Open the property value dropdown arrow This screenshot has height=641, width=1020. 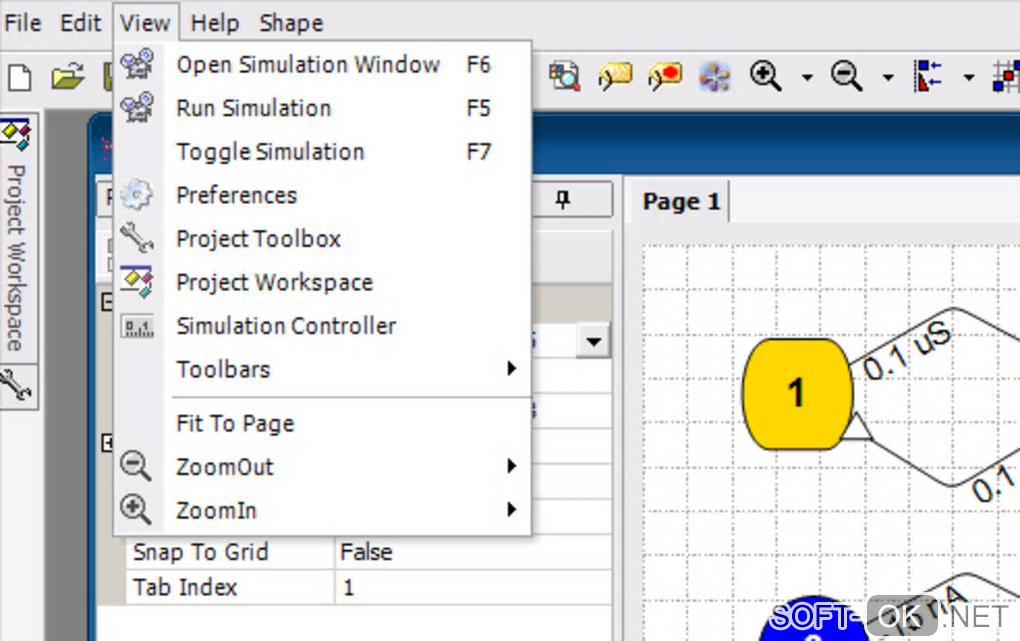coord(593,340)
